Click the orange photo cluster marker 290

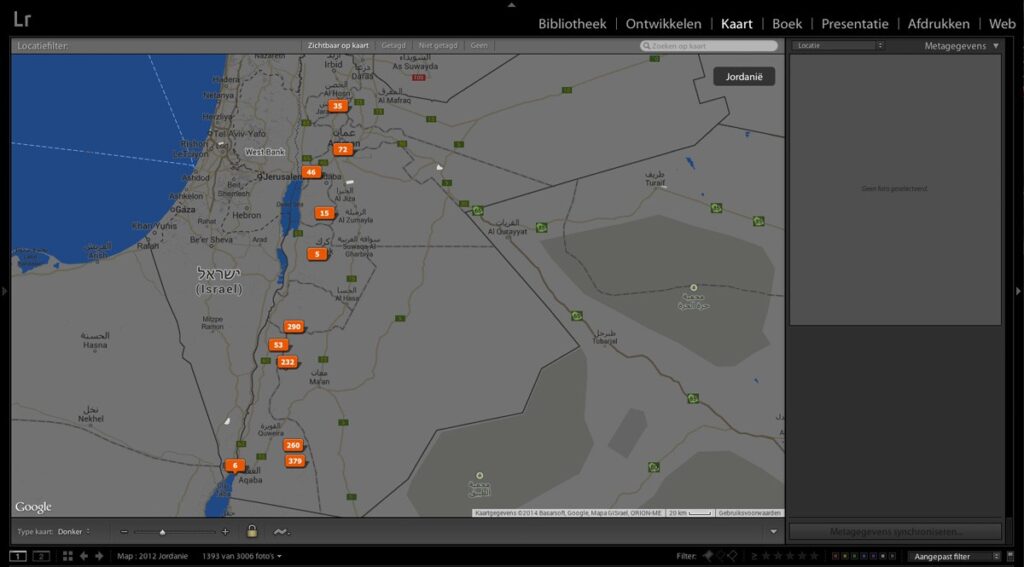293,326
